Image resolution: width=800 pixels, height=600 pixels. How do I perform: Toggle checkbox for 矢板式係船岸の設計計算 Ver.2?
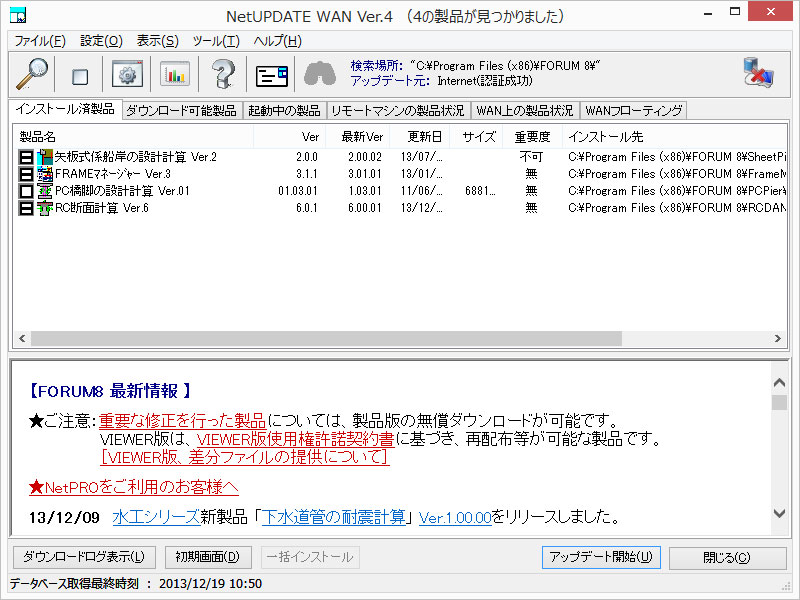coord(26,157)
